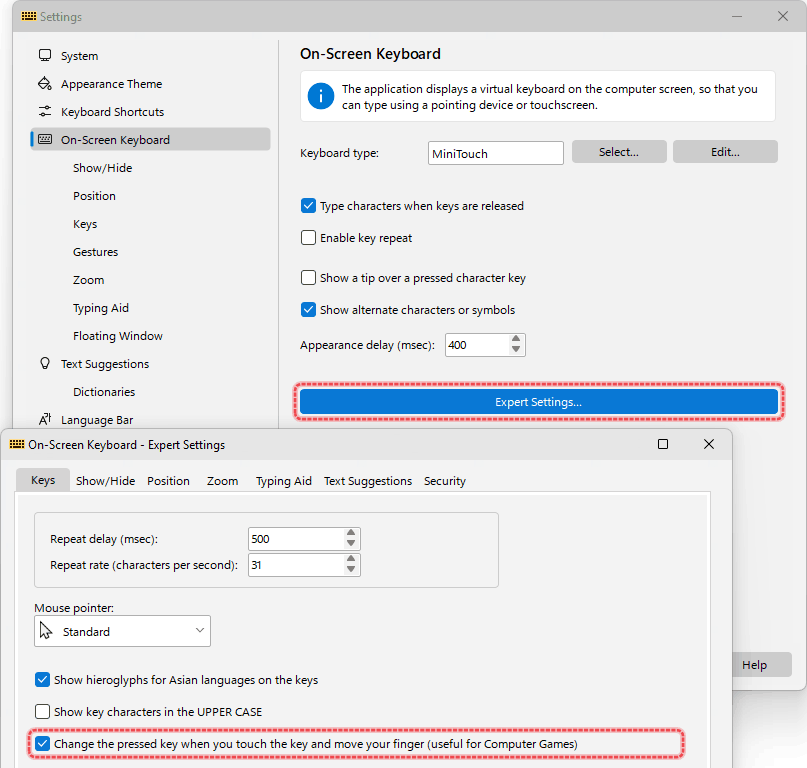This screenshot has width=807, height=768.
Task: Click the Select... keyboard type button
Action: (x=619, y=152)
